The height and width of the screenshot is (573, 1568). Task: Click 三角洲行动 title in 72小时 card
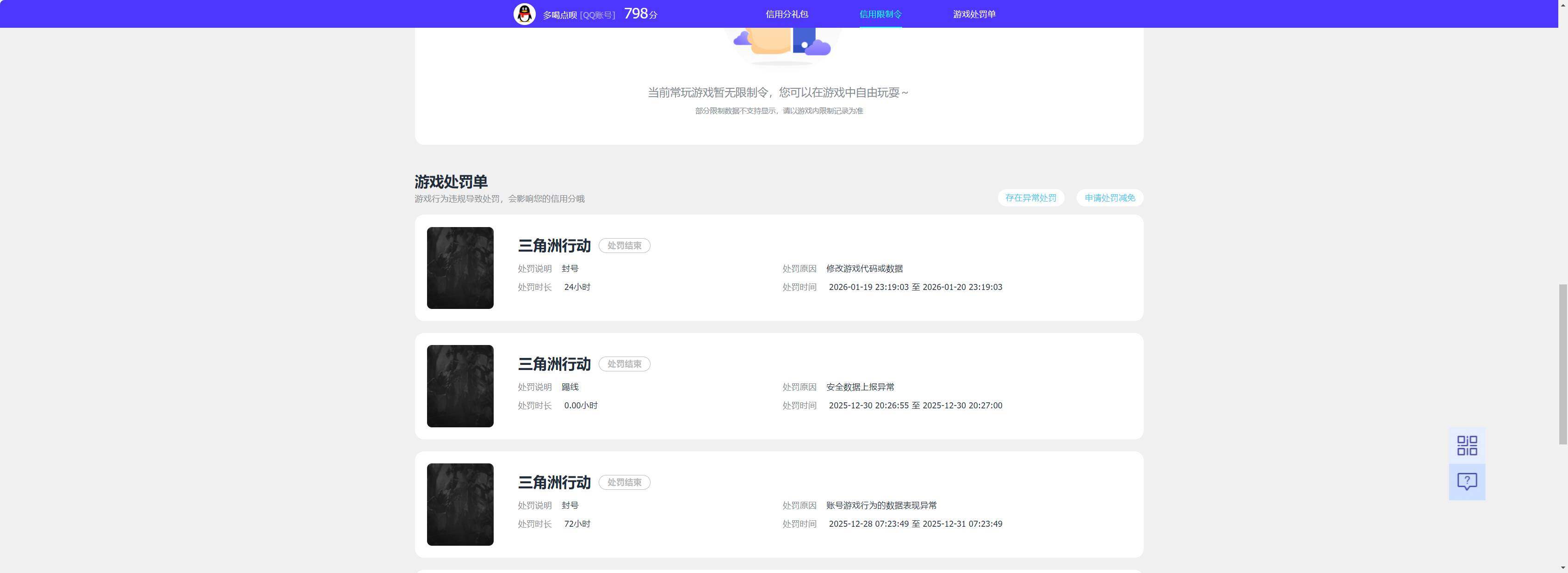click(554, 482)
